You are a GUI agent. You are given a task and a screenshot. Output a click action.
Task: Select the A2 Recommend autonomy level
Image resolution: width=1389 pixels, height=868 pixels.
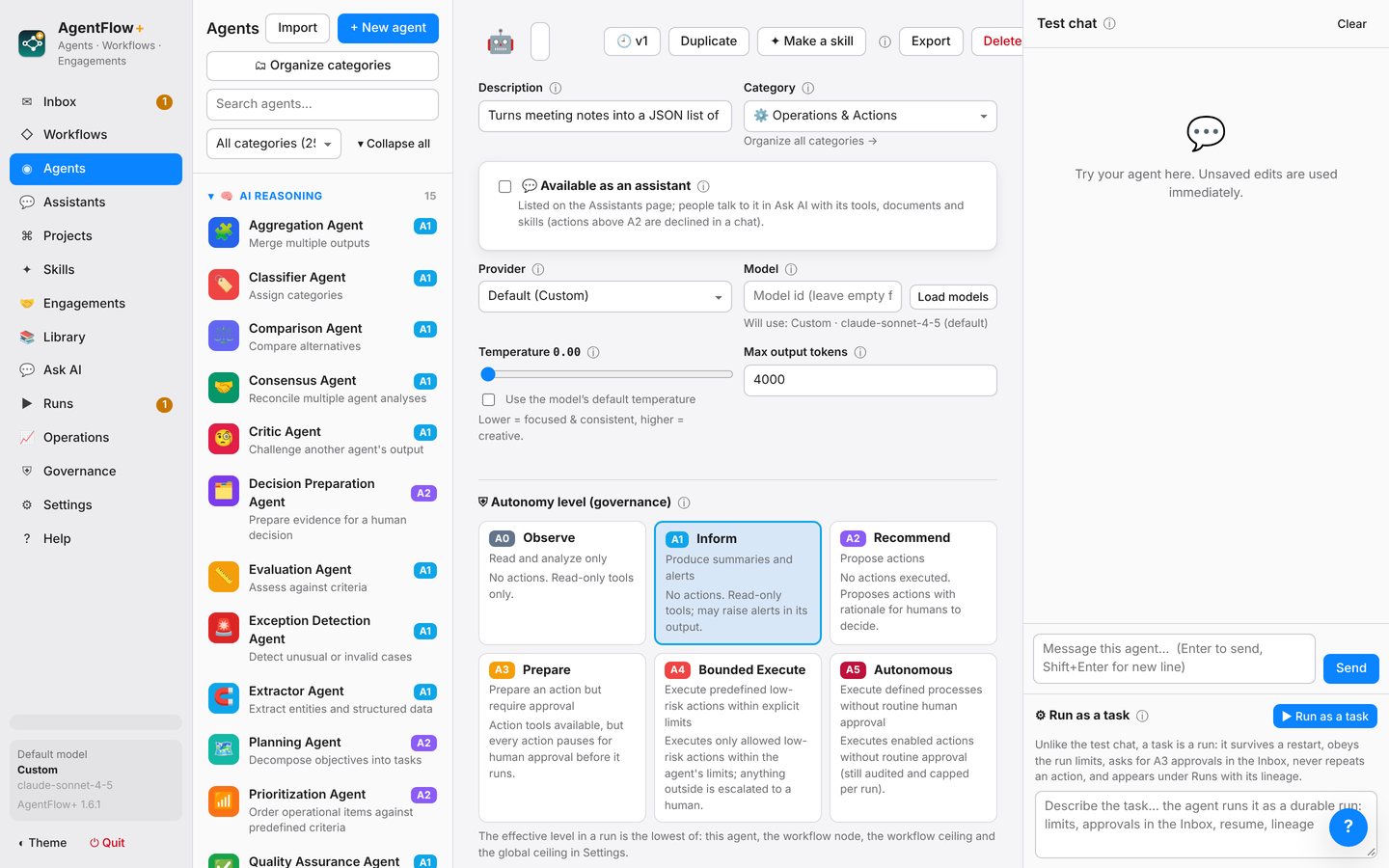click(913, 583)
